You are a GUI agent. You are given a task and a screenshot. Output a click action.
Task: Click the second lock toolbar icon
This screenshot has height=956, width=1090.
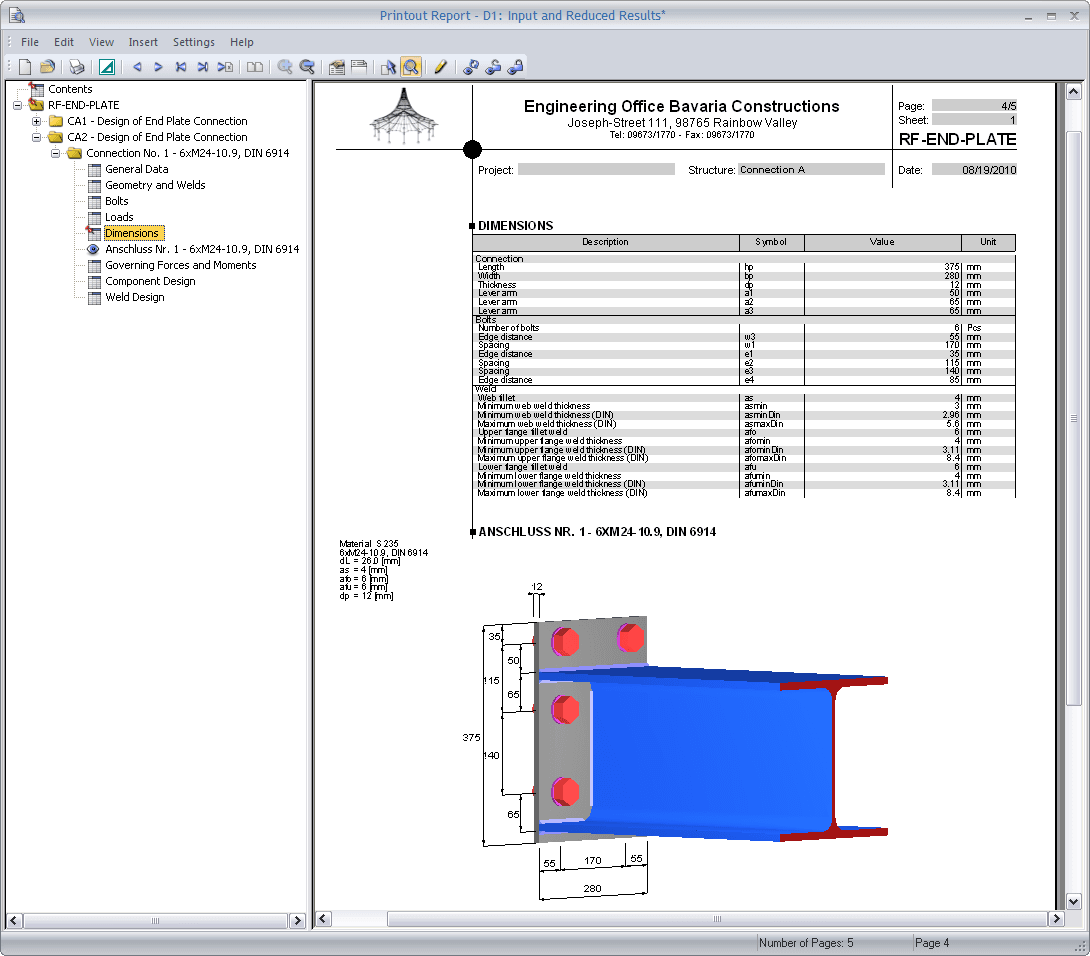tap(493, 67)
